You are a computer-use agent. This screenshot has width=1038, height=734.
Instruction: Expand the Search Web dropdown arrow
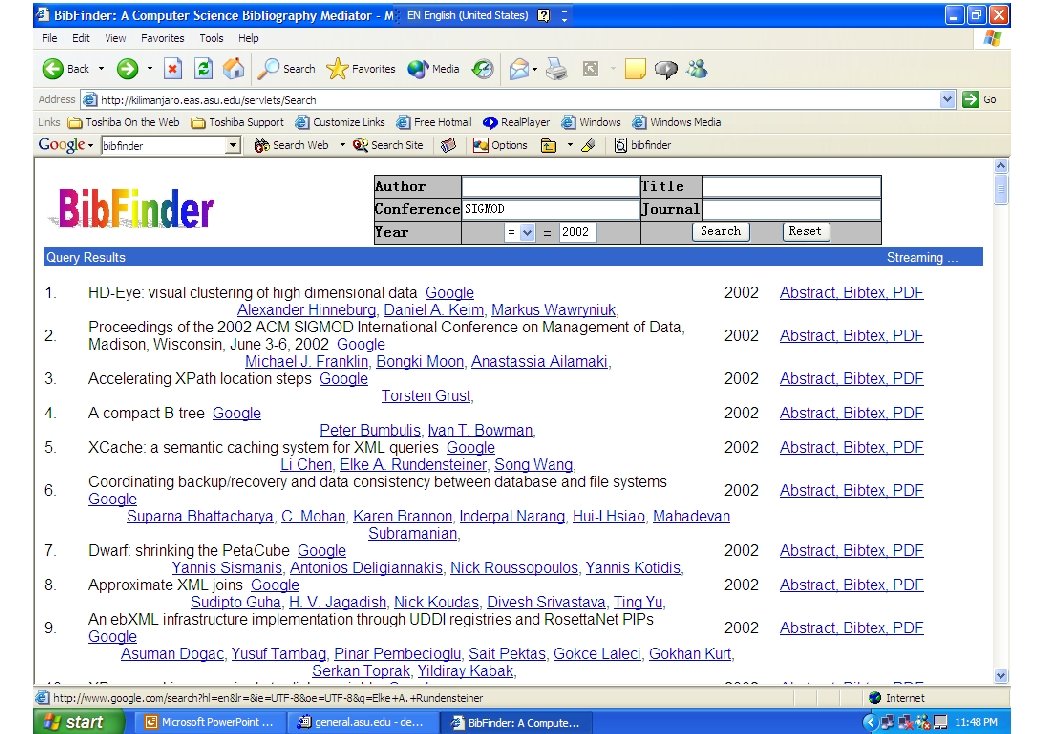click(x=342, y=145)
